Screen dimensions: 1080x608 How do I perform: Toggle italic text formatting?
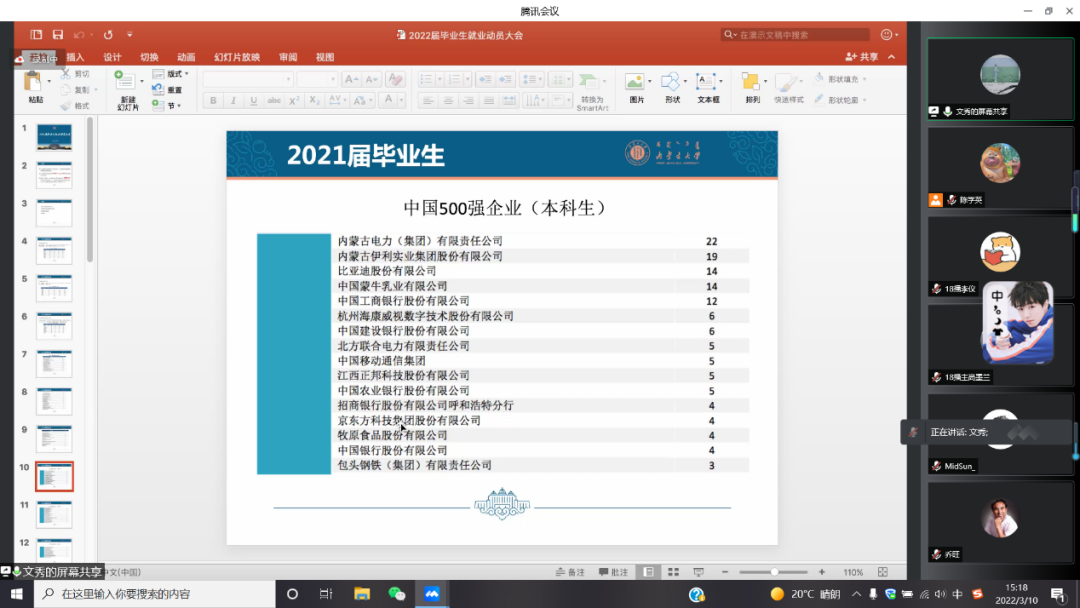pos(232,101)
